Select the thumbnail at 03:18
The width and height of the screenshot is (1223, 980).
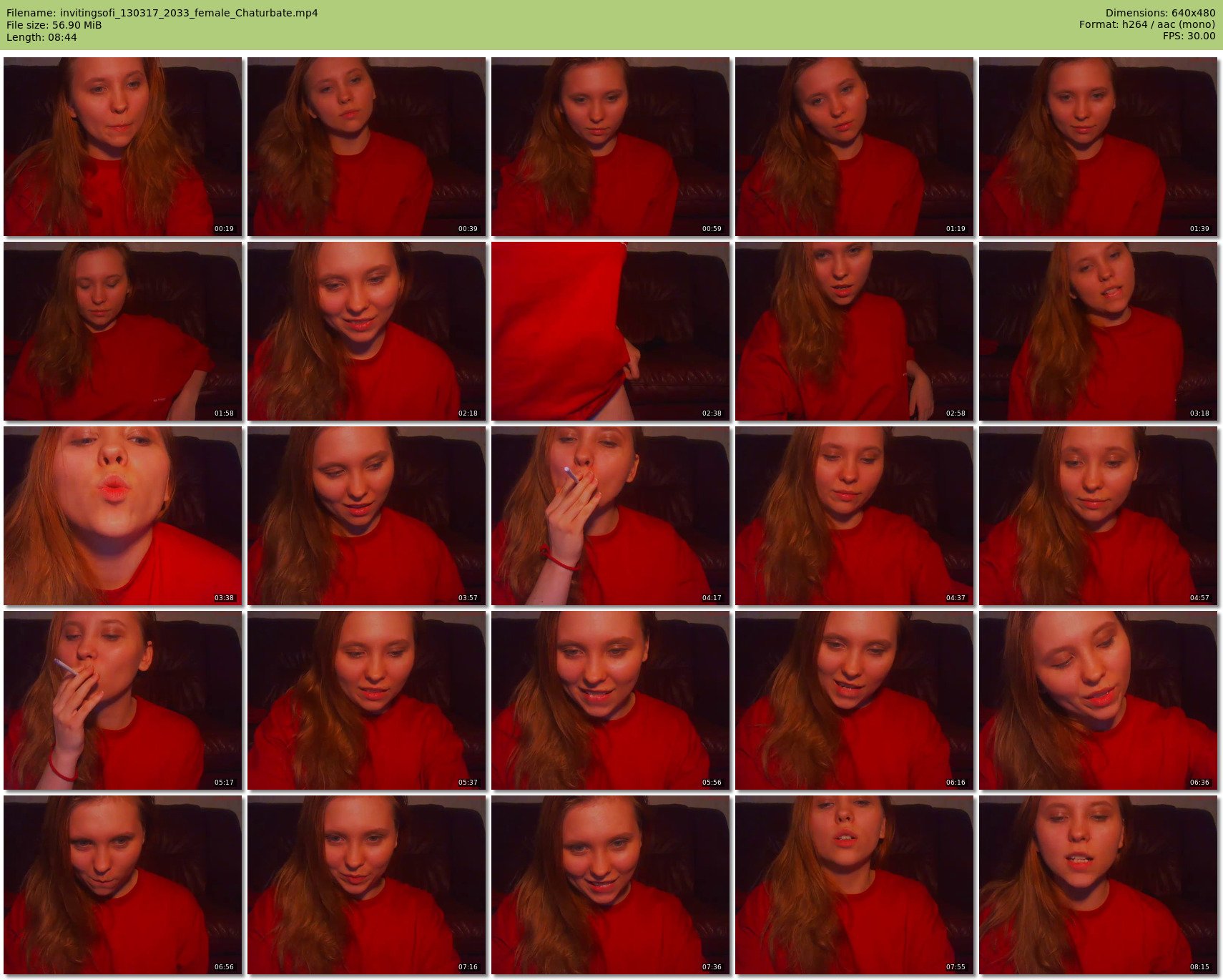1098,331
